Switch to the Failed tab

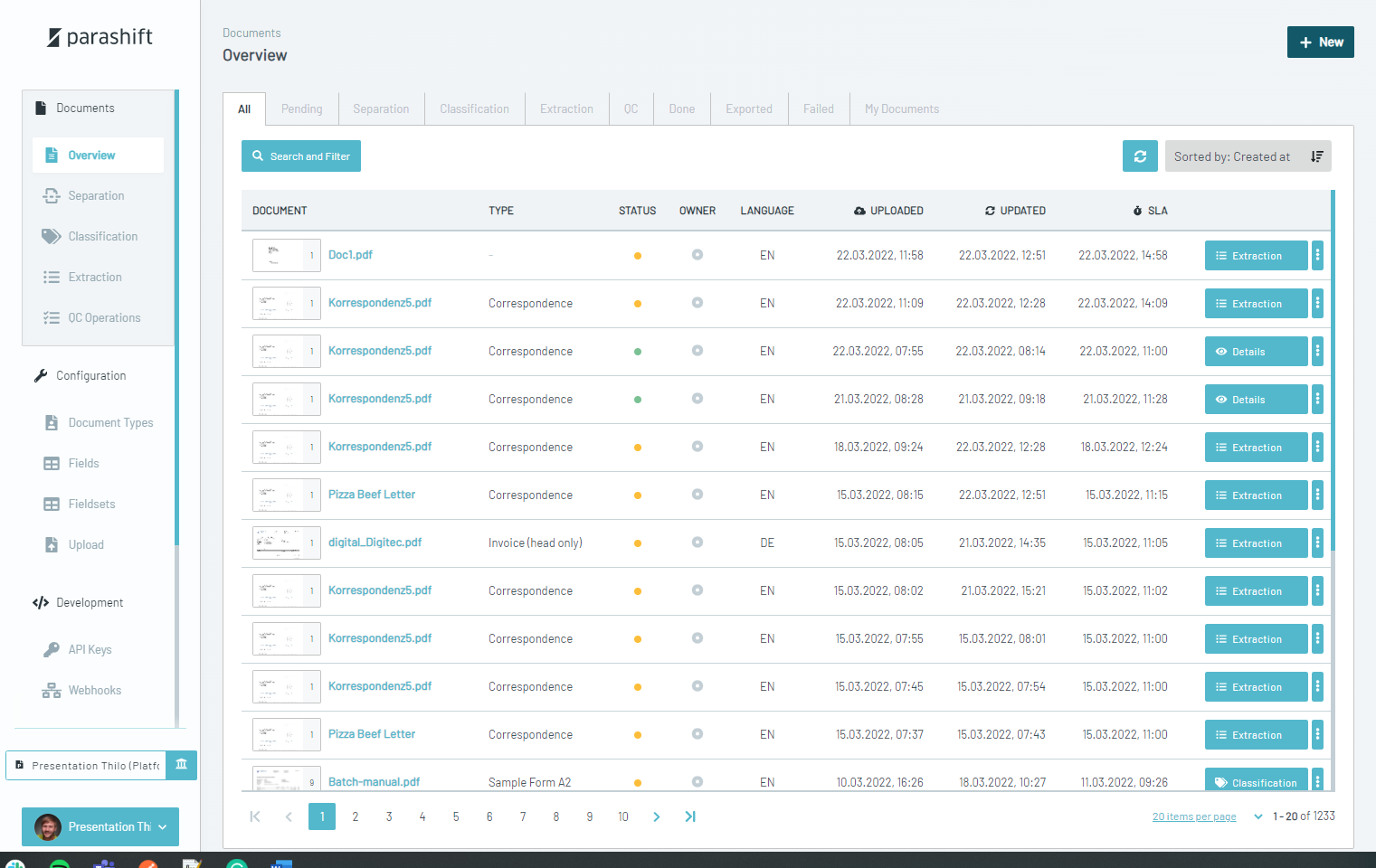coord(819,109)
